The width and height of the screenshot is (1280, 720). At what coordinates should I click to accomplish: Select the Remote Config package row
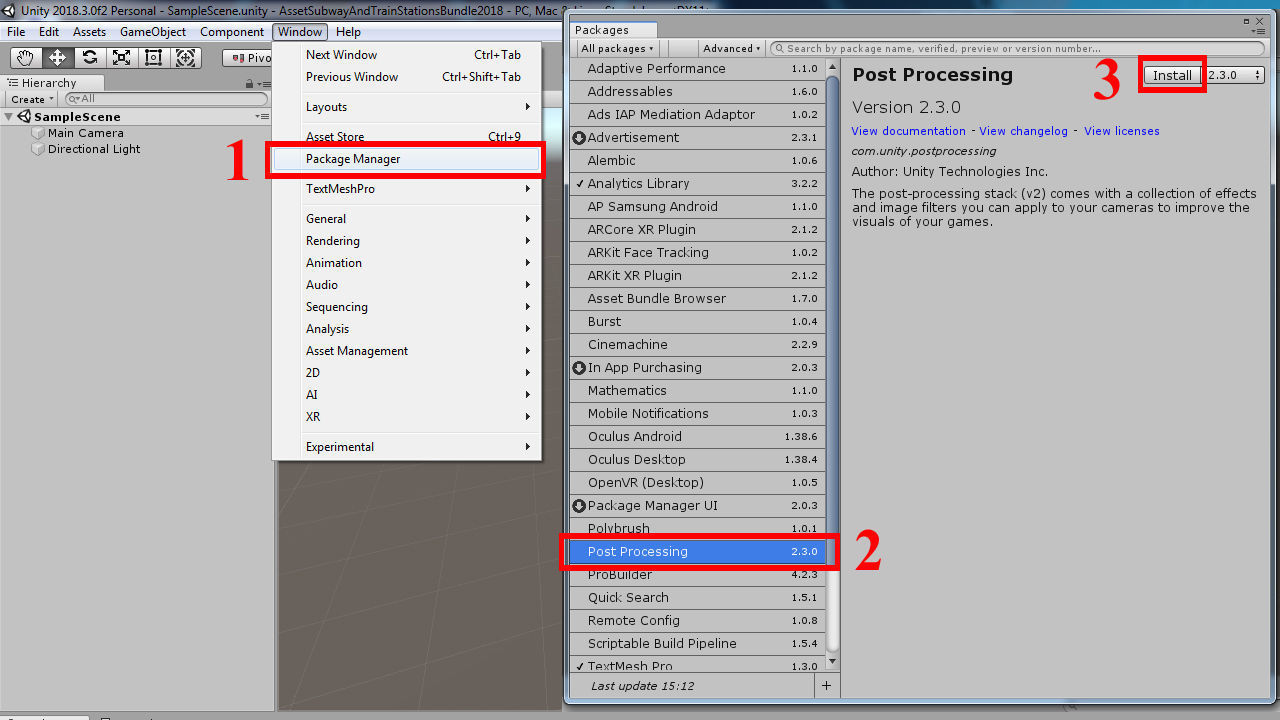point(698,621)
